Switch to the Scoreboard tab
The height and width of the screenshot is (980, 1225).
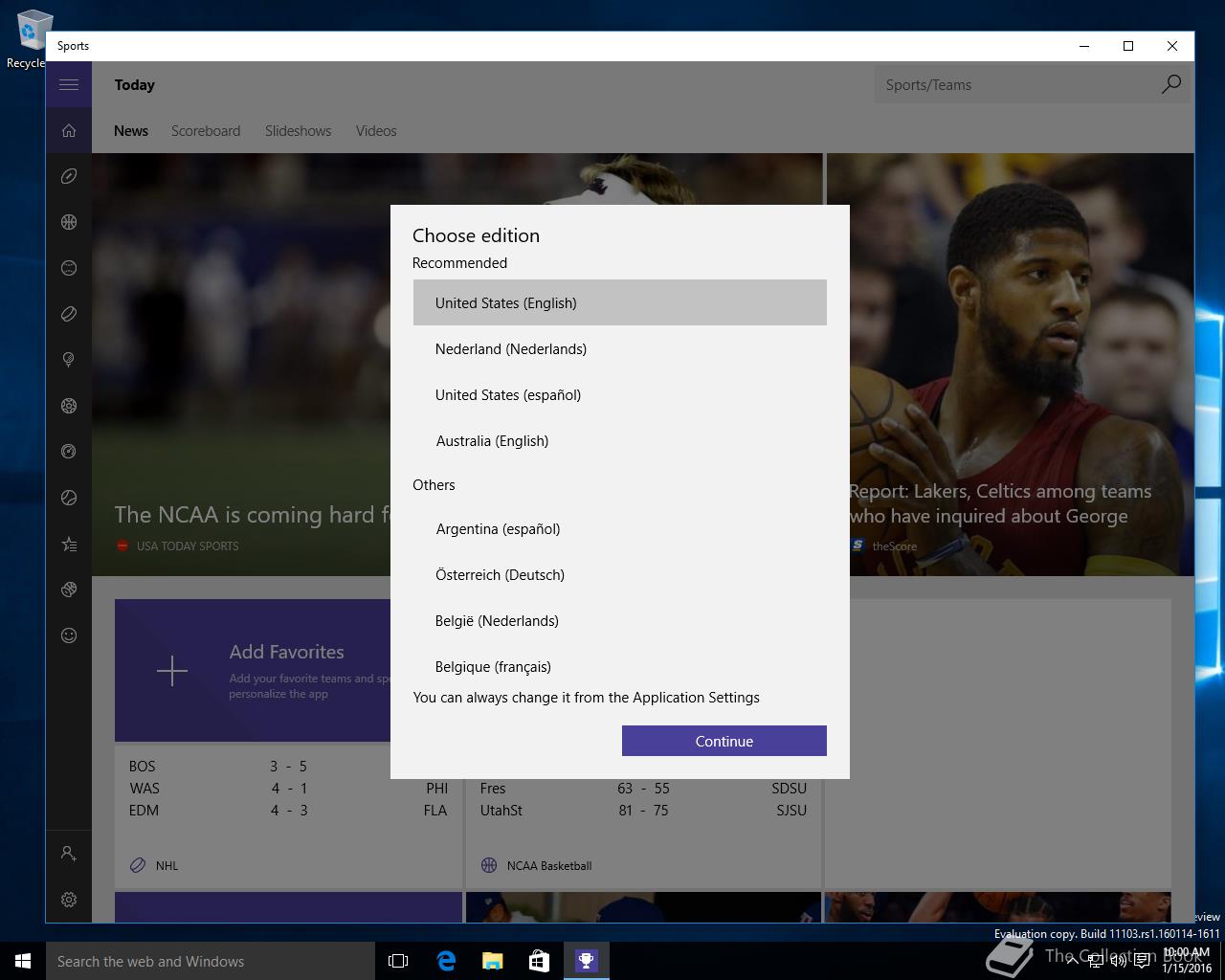(206, 131)
